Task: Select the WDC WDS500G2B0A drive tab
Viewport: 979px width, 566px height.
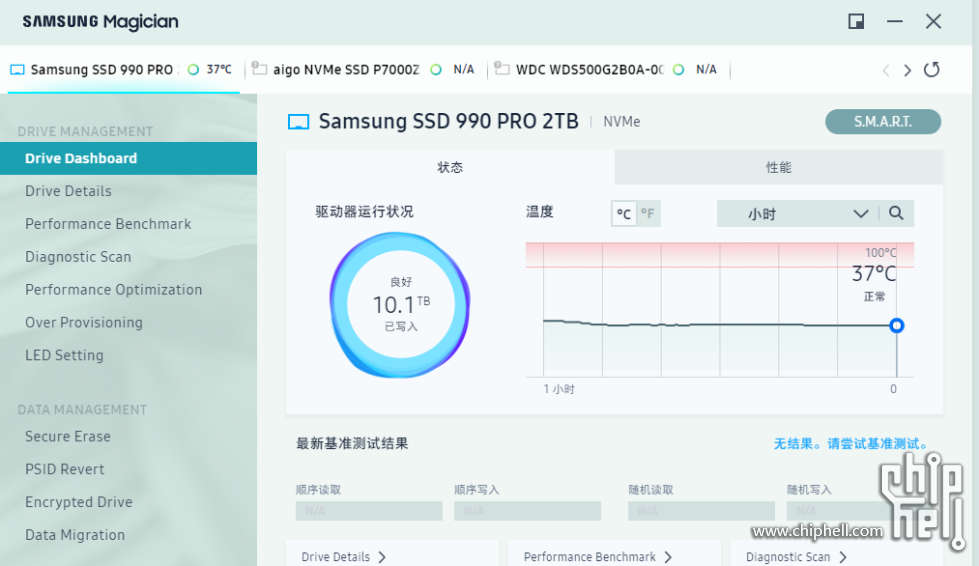Action: coord(609,69)
